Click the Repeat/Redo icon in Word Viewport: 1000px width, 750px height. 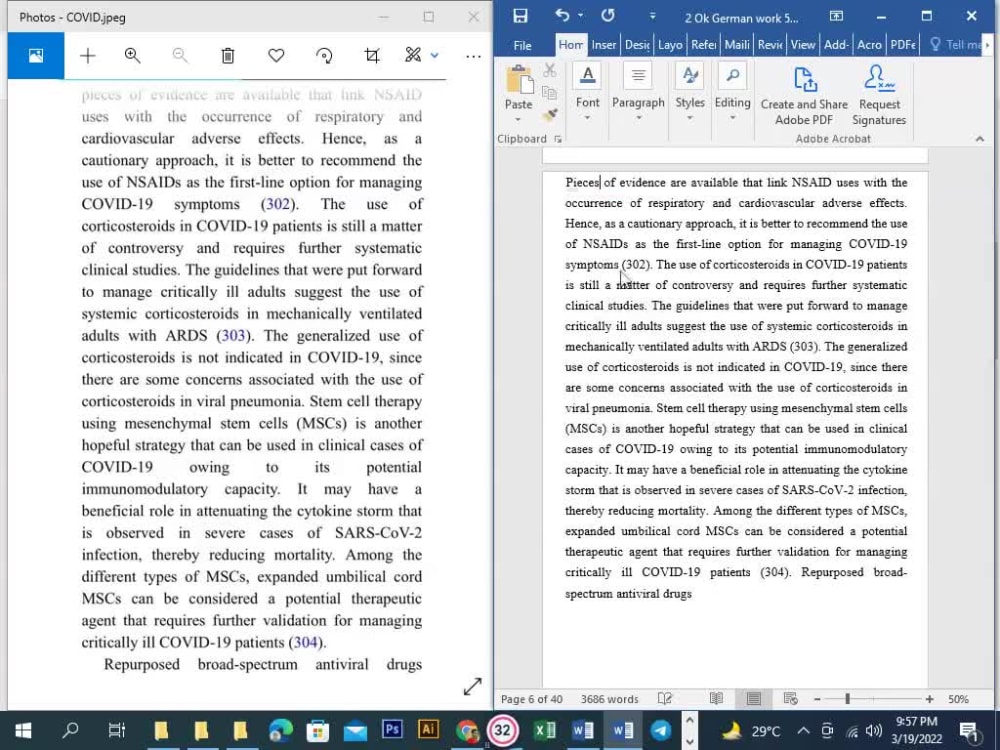608,15
